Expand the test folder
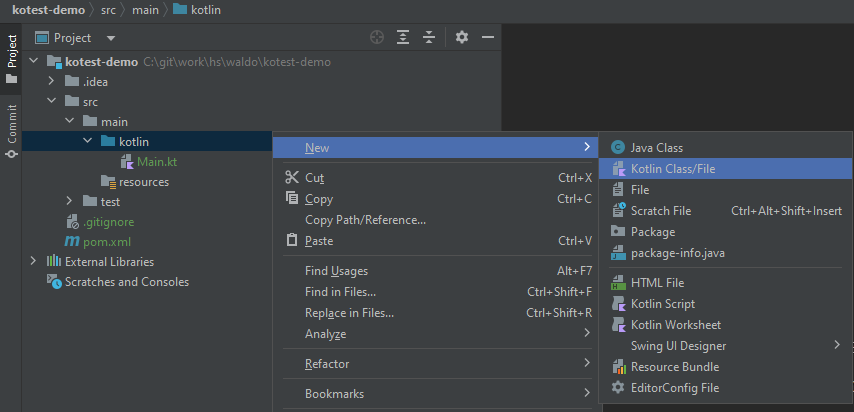This screenshot has width=854, height=412. (69, 201)
